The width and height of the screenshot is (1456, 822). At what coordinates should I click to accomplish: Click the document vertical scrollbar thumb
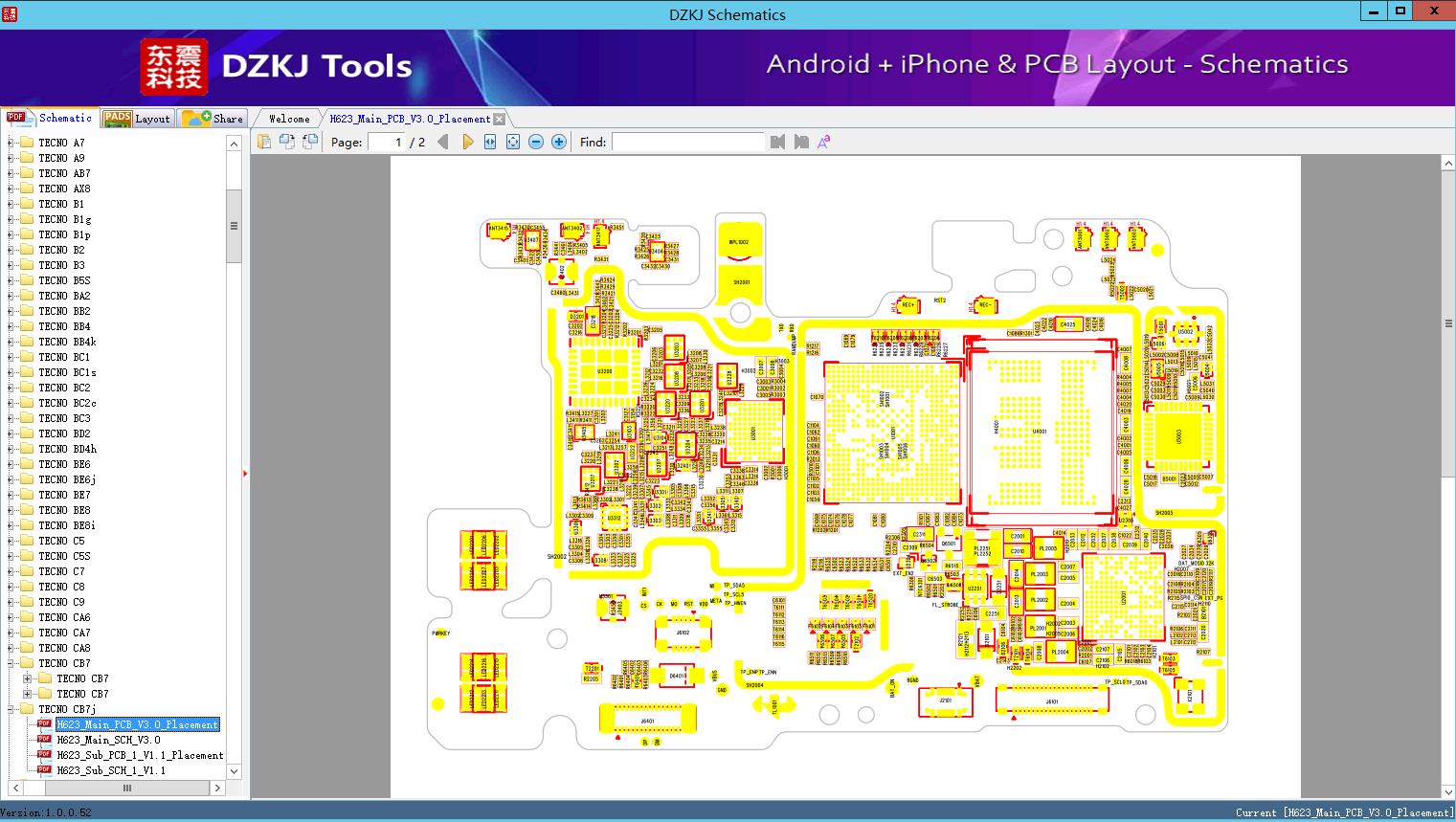(1448, 323)
